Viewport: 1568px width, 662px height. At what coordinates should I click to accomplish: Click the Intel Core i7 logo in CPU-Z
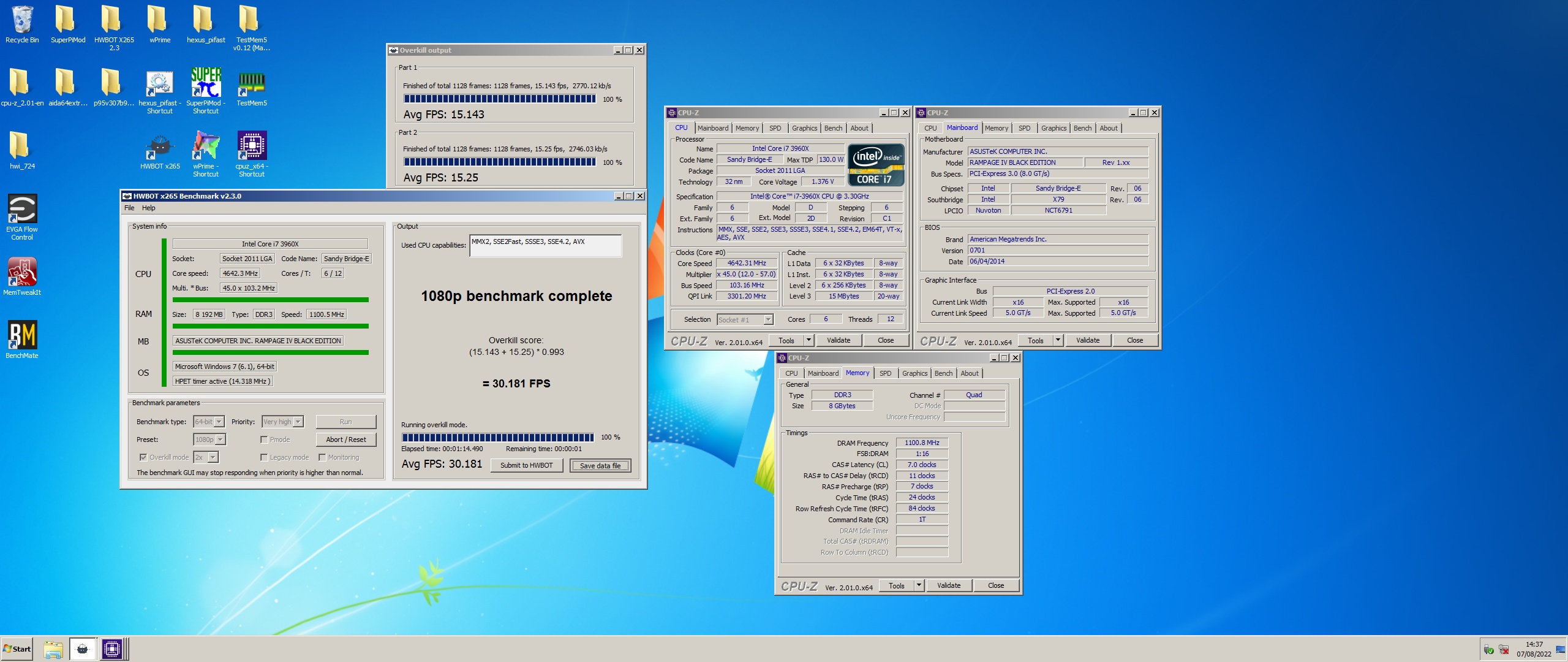pyautogui.click(x=876, y=164)
